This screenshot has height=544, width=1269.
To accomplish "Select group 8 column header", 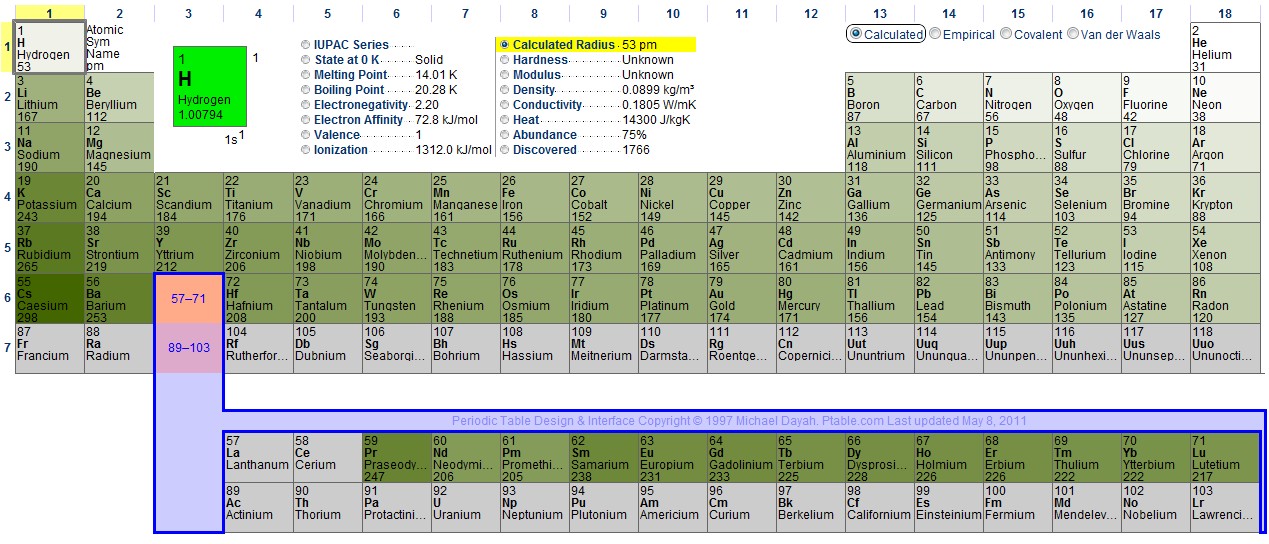I will [x=534, y=13].
